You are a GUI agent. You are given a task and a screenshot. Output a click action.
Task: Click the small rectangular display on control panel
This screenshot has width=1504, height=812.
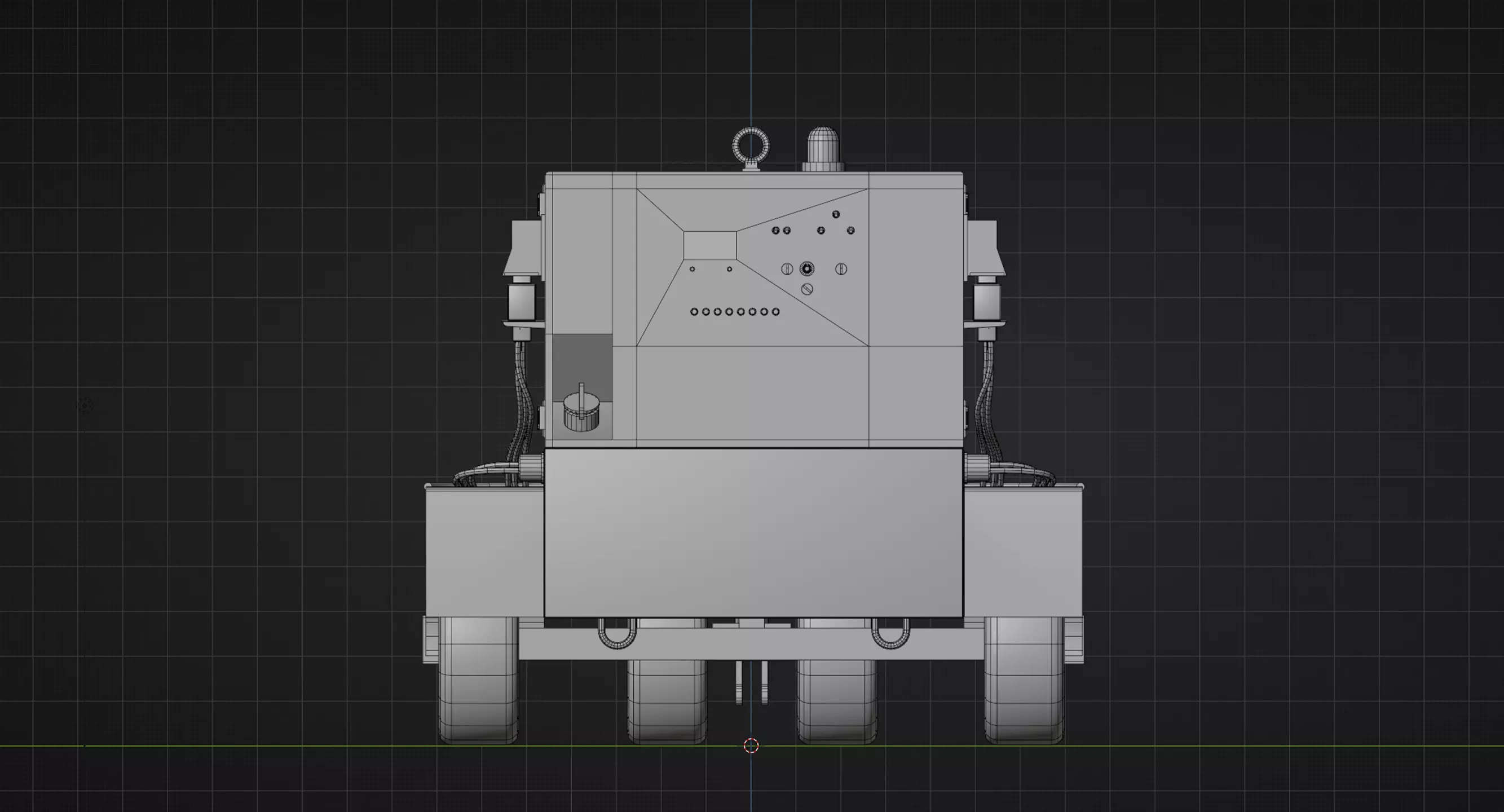tap(709, 245)
